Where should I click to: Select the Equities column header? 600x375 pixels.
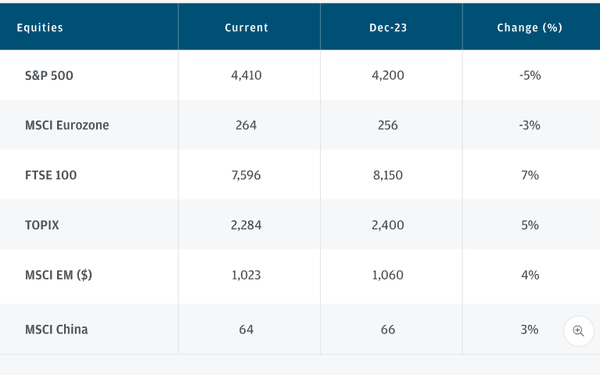pyautogui.click(x=40, y=28)
